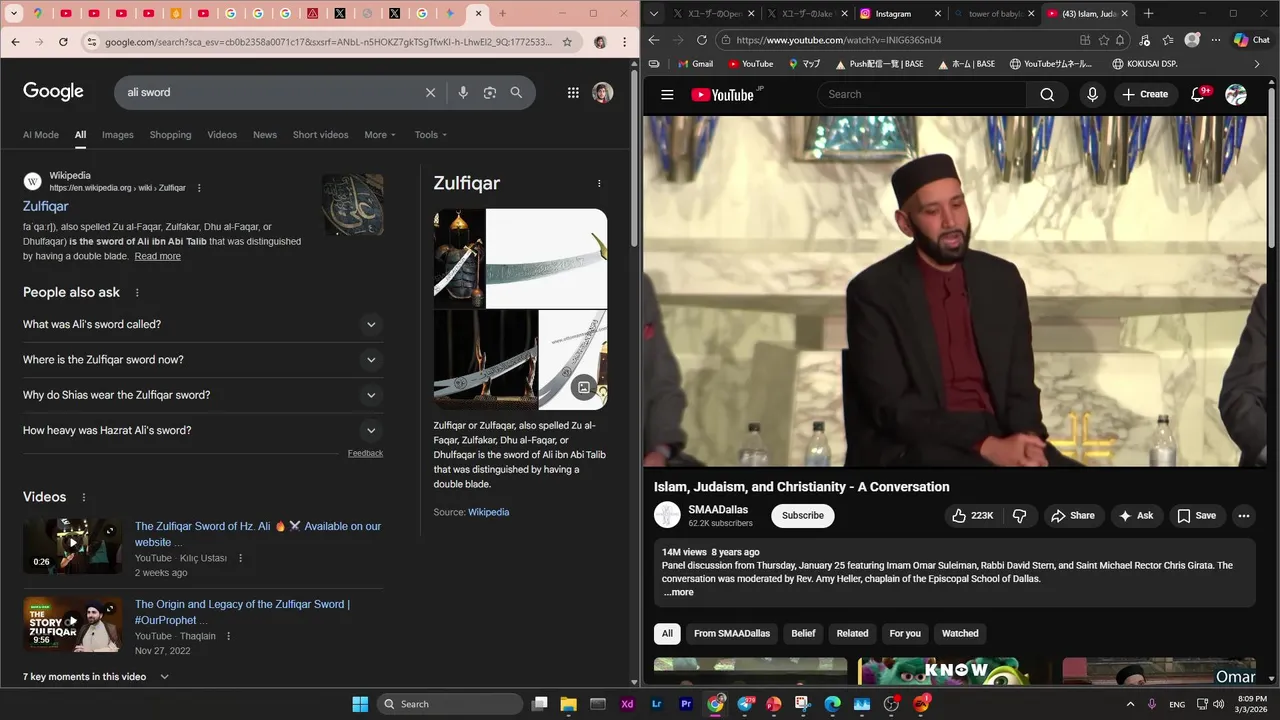The width and height of the screenshot is (1280, 720).
Task: Switch to Google Videos tab
Action: pyautogui.click(x=222, y=135)
